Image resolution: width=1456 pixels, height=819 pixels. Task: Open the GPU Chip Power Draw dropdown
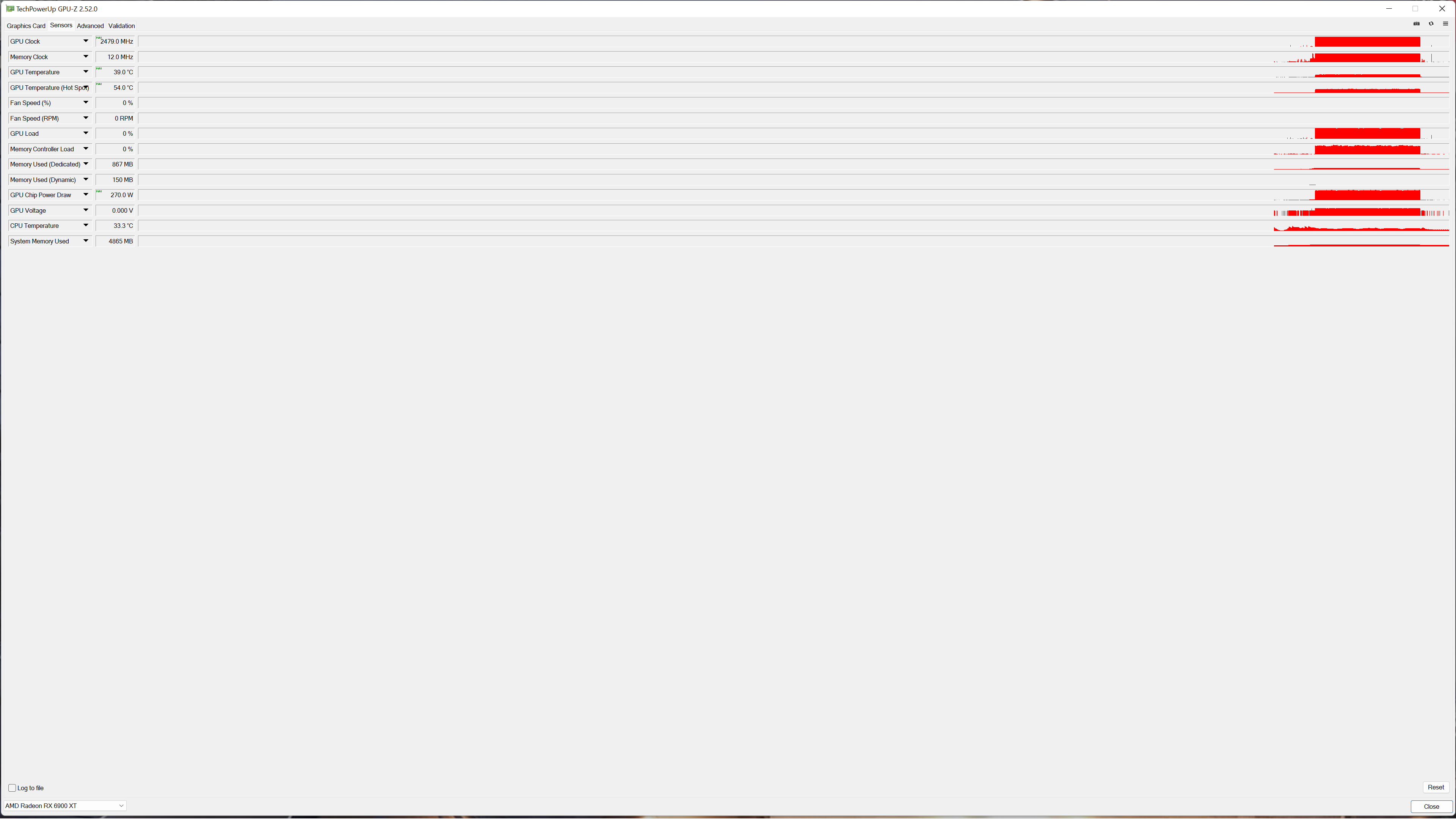(86, 195)
